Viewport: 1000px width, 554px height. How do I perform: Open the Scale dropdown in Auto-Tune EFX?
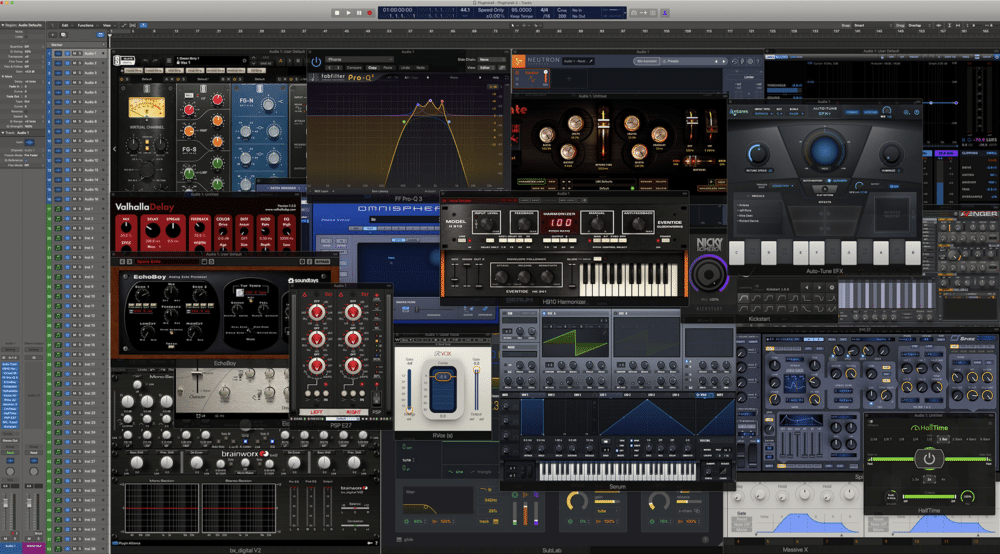[x=793, y=112]
